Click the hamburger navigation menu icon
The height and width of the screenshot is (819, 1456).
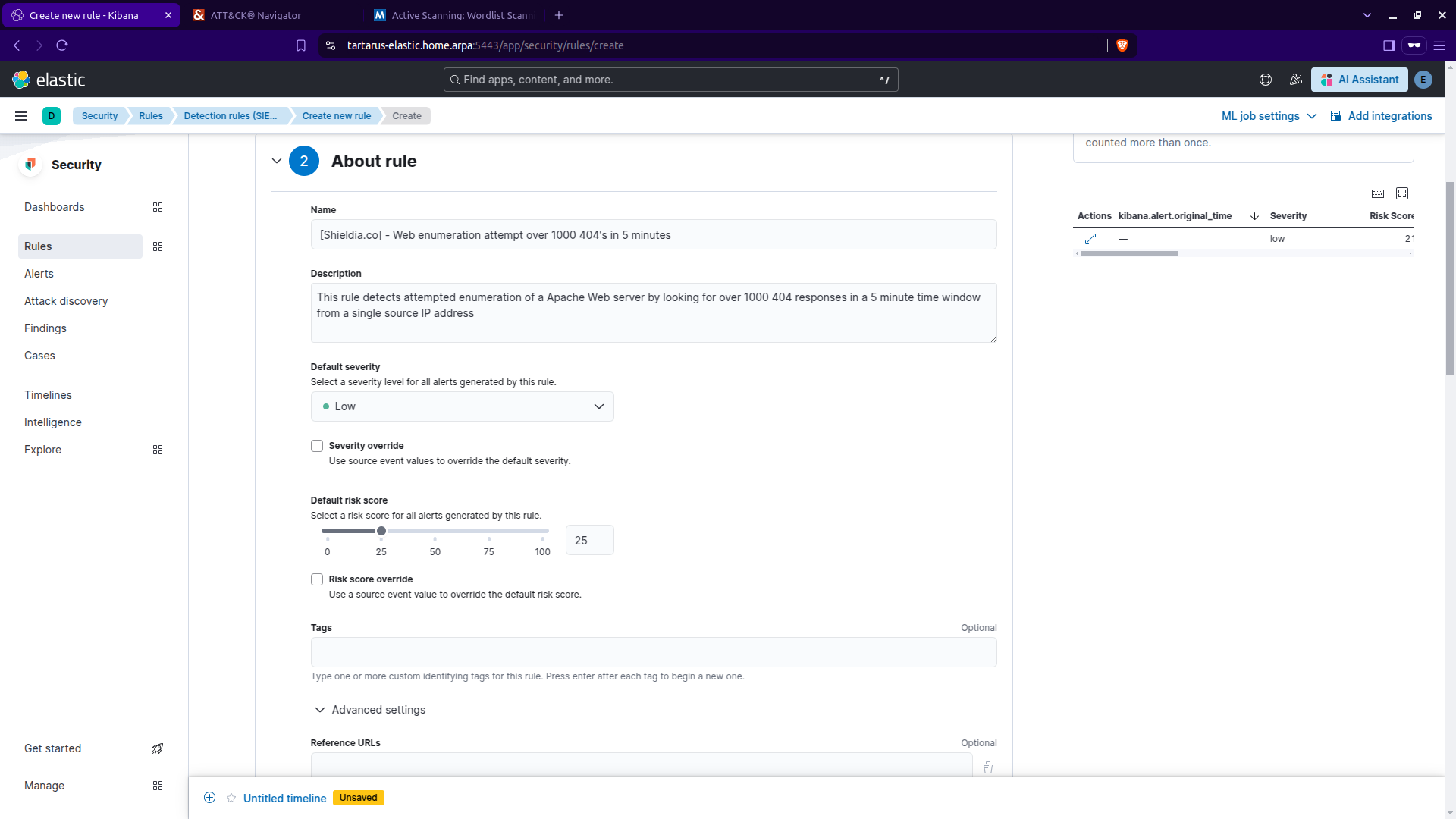click(x=21, y=116)
